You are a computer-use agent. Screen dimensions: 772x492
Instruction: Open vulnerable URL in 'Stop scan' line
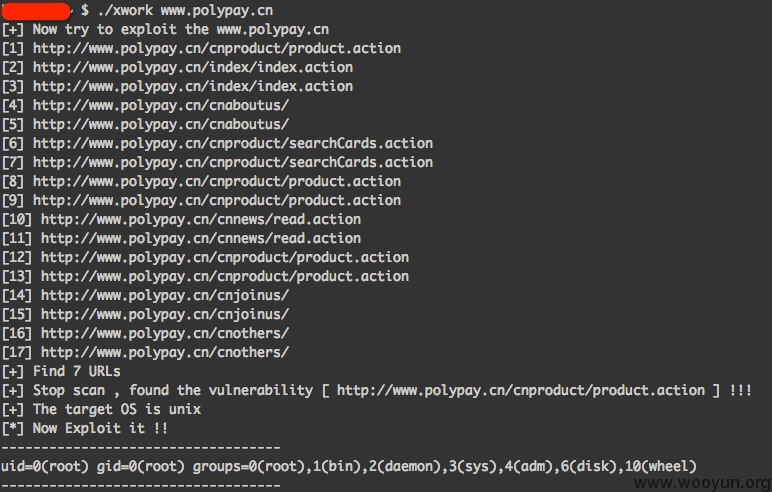click(x=520, y=391)
